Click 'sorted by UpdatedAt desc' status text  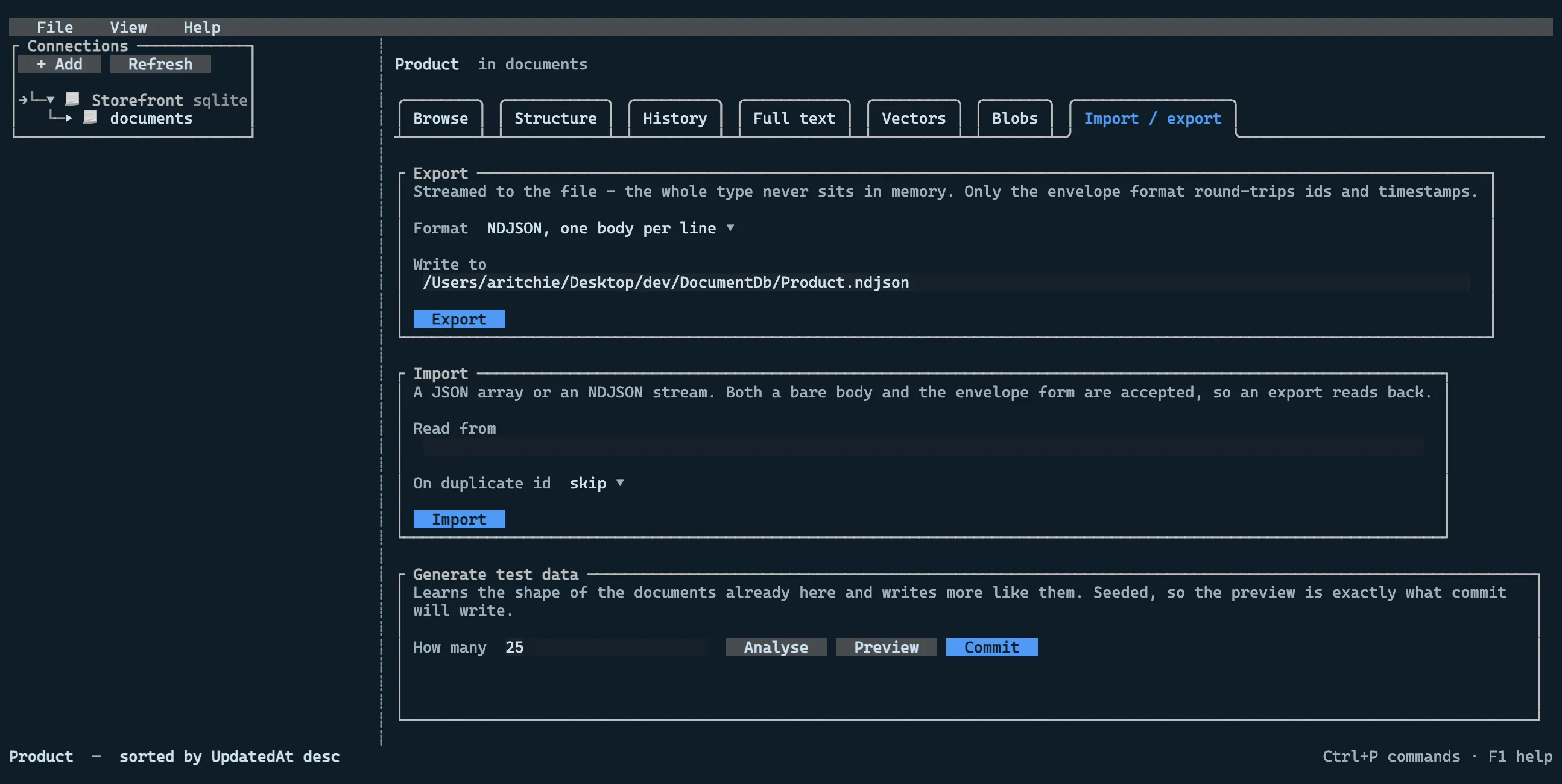pos(229,757)
